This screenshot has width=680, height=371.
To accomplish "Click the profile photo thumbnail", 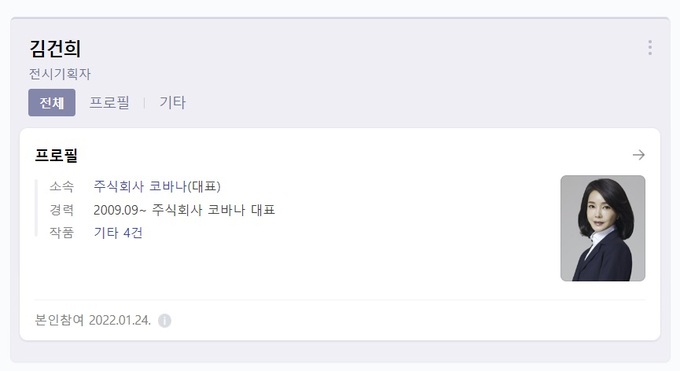I will (602, 228).
